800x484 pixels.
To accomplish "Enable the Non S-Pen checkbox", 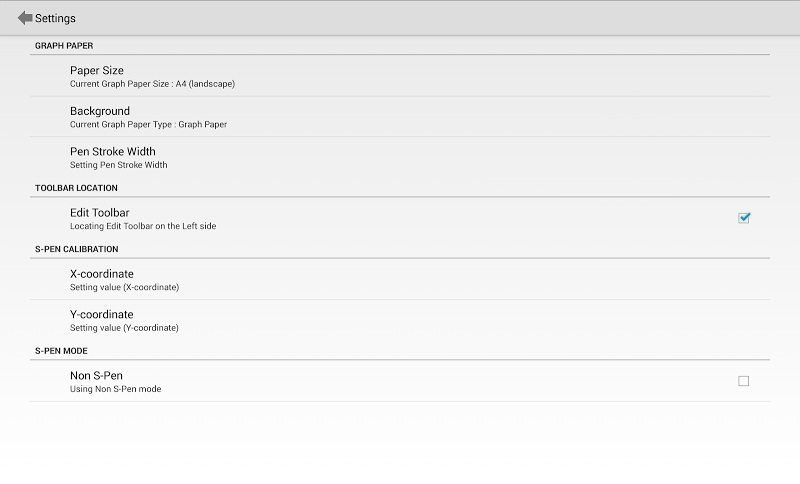I will [743, 381].
